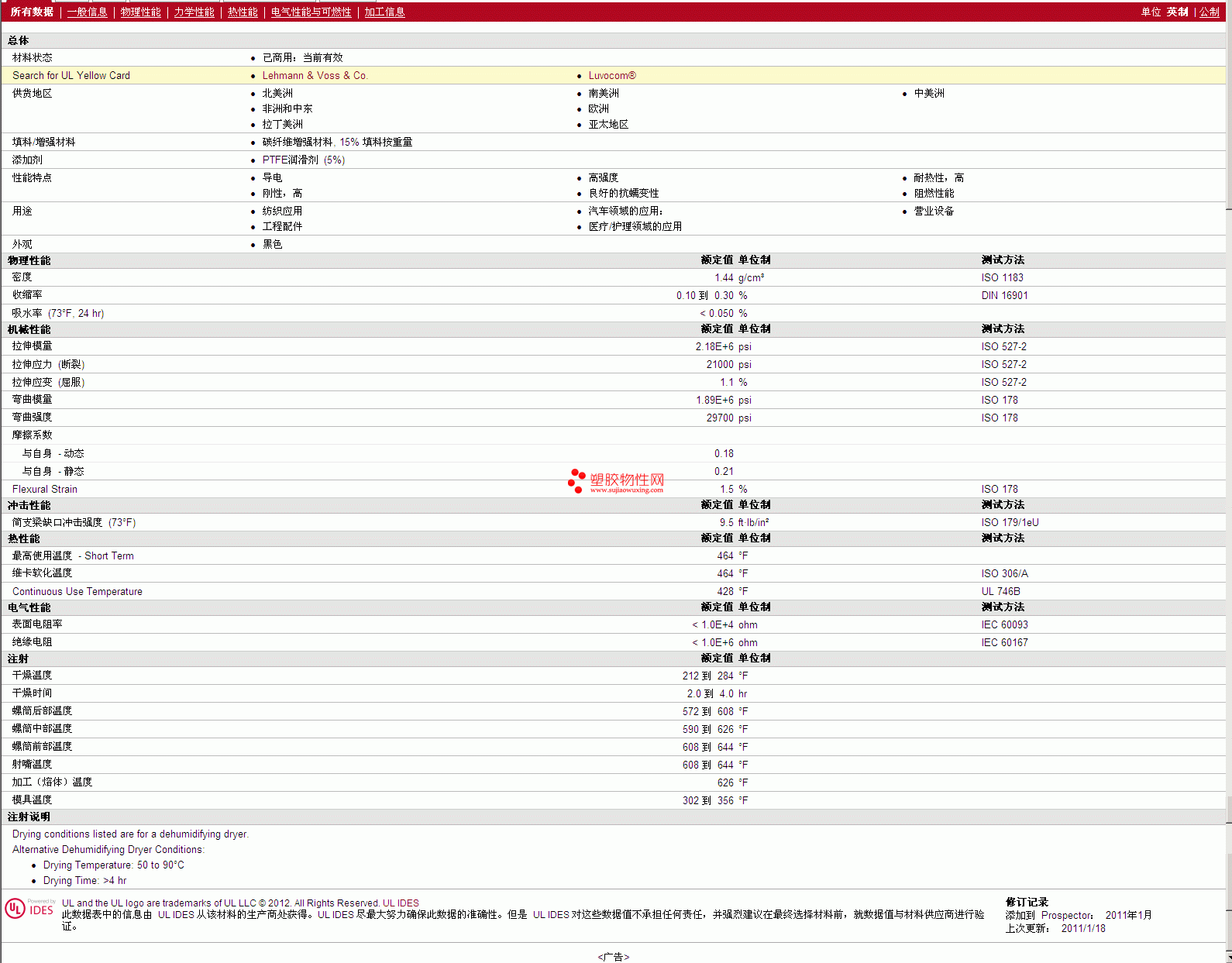Image resolution: width=1232 pixels, height=963 pixels.
Task: Click the UL 746B test method entry
Action: 1000,592
